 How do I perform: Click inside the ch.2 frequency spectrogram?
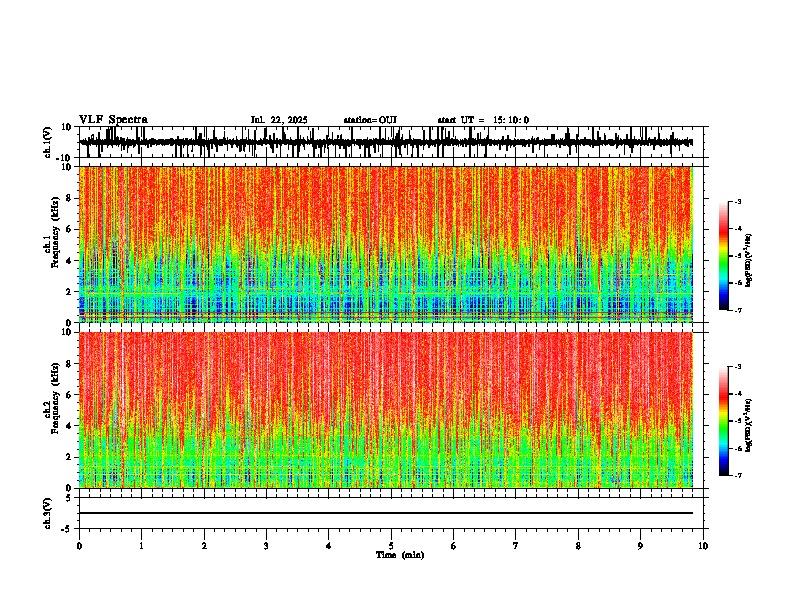coord(386,410)
